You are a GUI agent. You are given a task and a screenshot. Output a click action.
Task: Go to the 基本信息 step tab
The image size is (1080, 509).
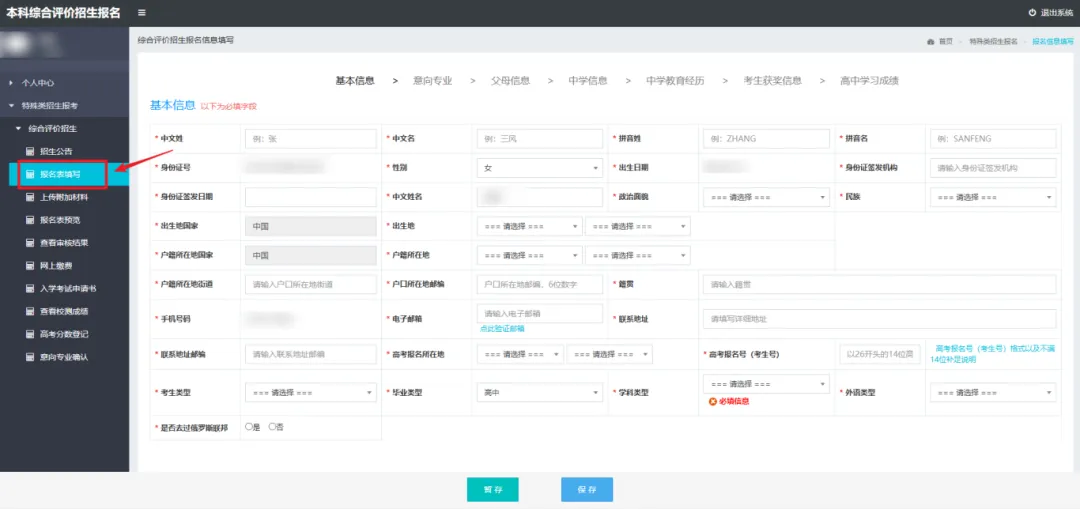355,81
